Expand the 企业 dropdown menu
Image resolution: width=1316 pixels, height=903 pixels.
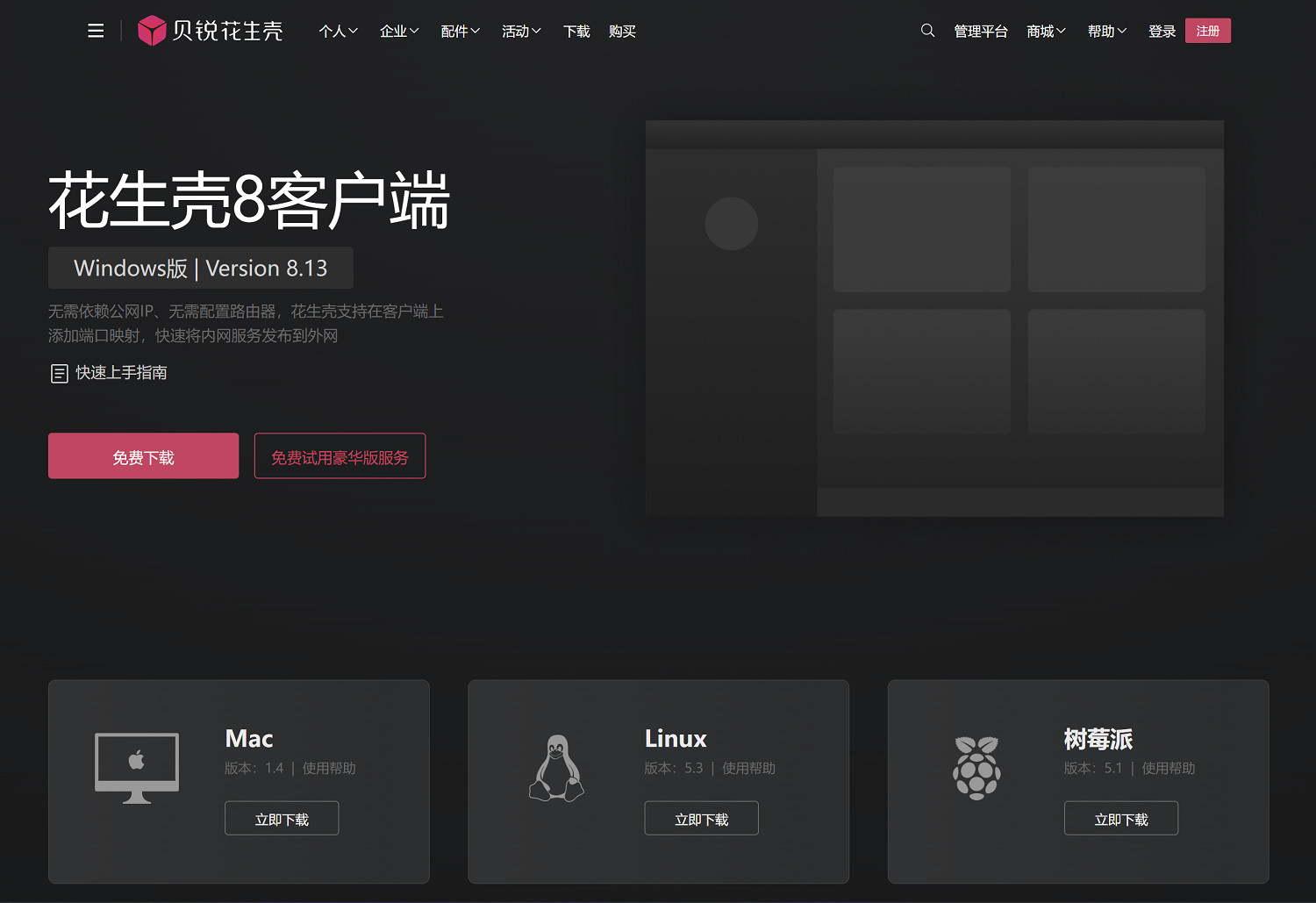[399, 32]
